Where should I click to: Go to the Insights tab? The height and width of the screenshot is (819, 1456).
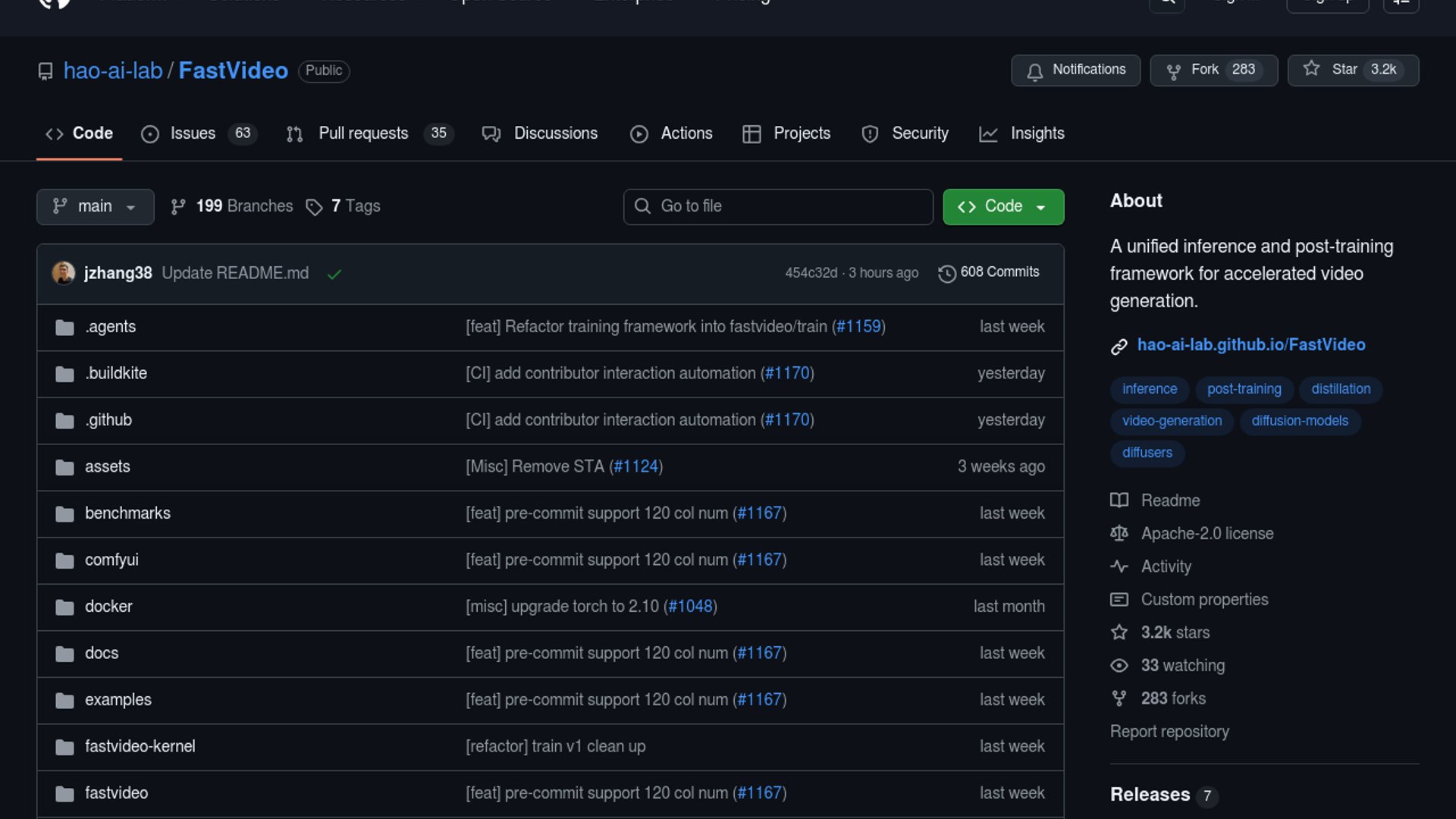(x=1037, y=133)
